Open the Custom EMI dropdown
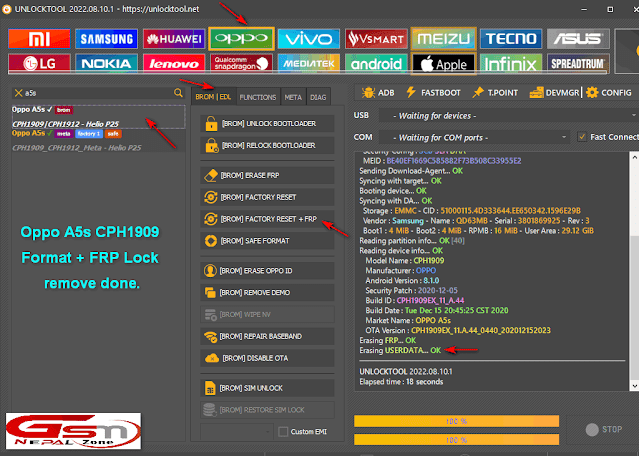Screen dimensions: 639x456 [237, 432]
